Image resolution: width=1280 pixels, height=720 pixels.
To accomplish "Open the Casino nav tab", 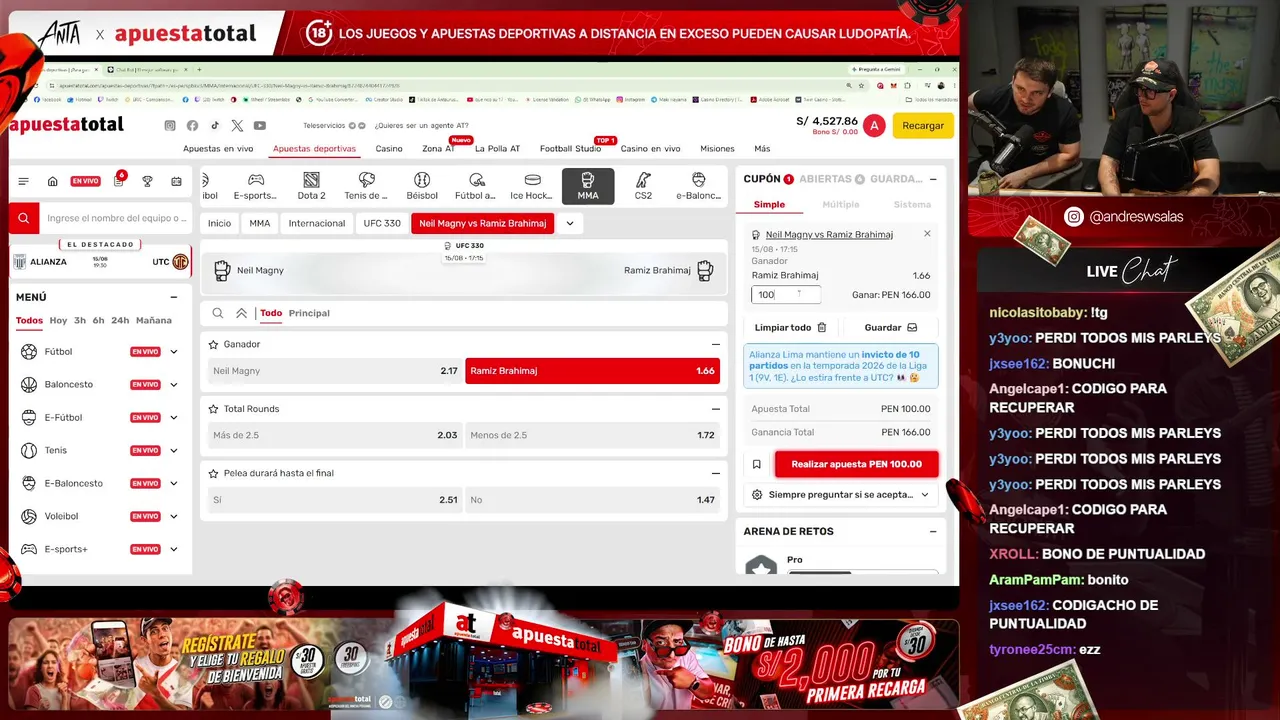I will tap(389, 149).
